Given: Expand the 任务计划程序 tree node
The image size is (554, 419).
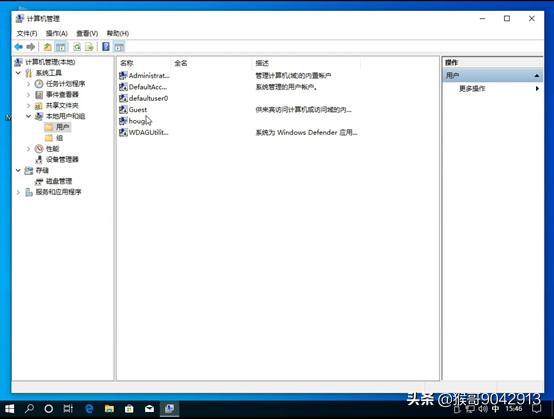Looking at the screenshot, I should click(x=29, y=84).
